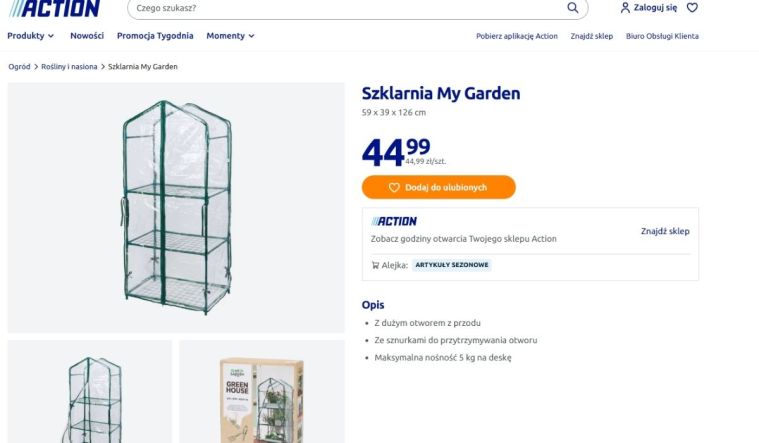
Task: Click the Artykuły sezonowe aisle tag
Action: tap(452, 265)
